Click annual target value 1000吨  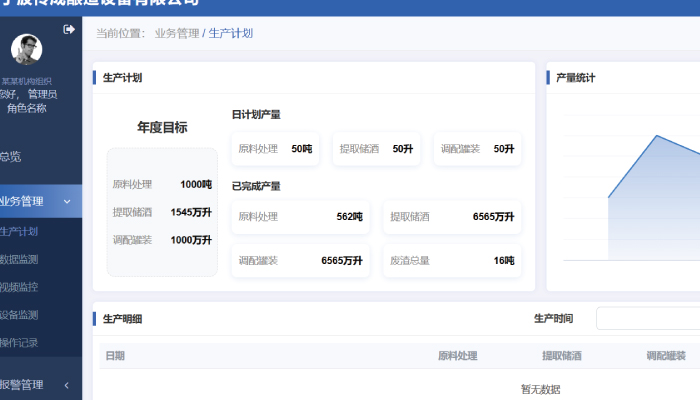(196, 184)
